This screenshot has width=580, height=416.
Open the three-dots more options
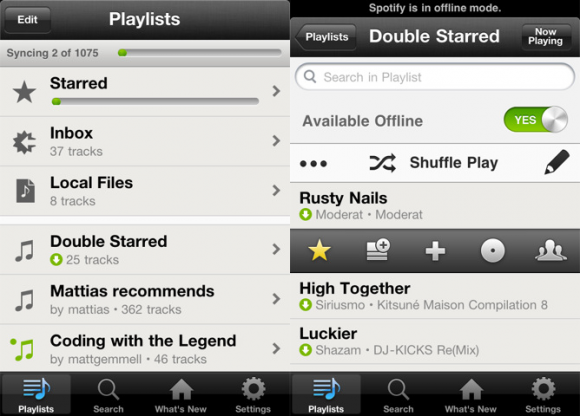(313, 163)
